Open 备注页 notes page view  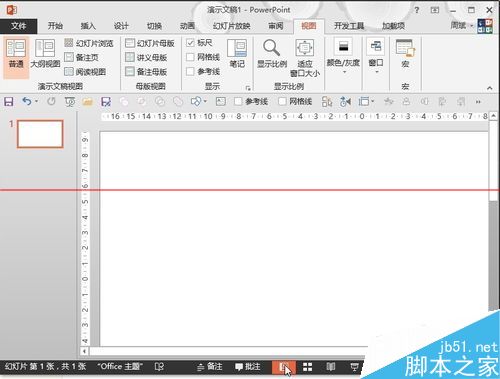pos(82,57)
